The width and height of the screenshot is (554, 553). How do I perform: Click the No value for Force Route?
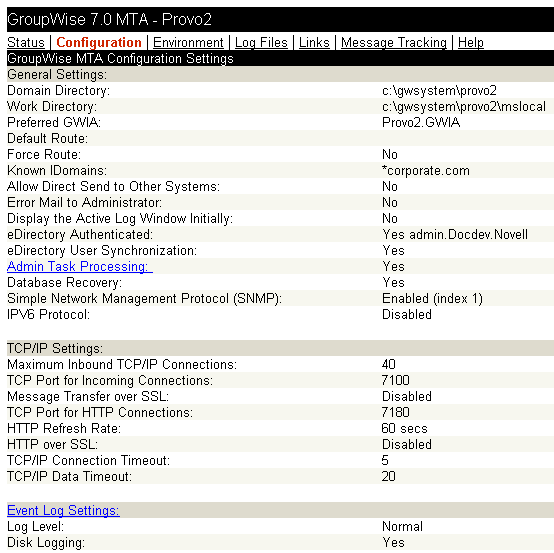coord(390,154)
